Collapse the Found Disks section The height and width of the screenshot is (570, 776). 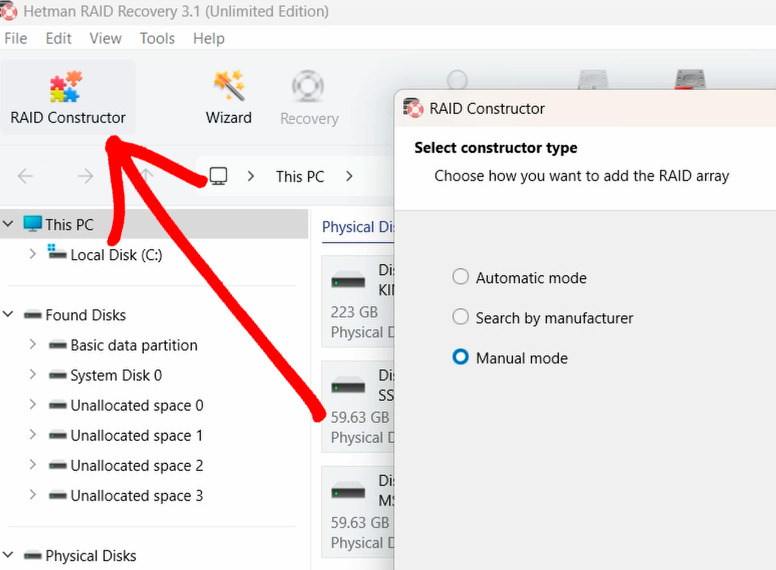coord(8,314)
